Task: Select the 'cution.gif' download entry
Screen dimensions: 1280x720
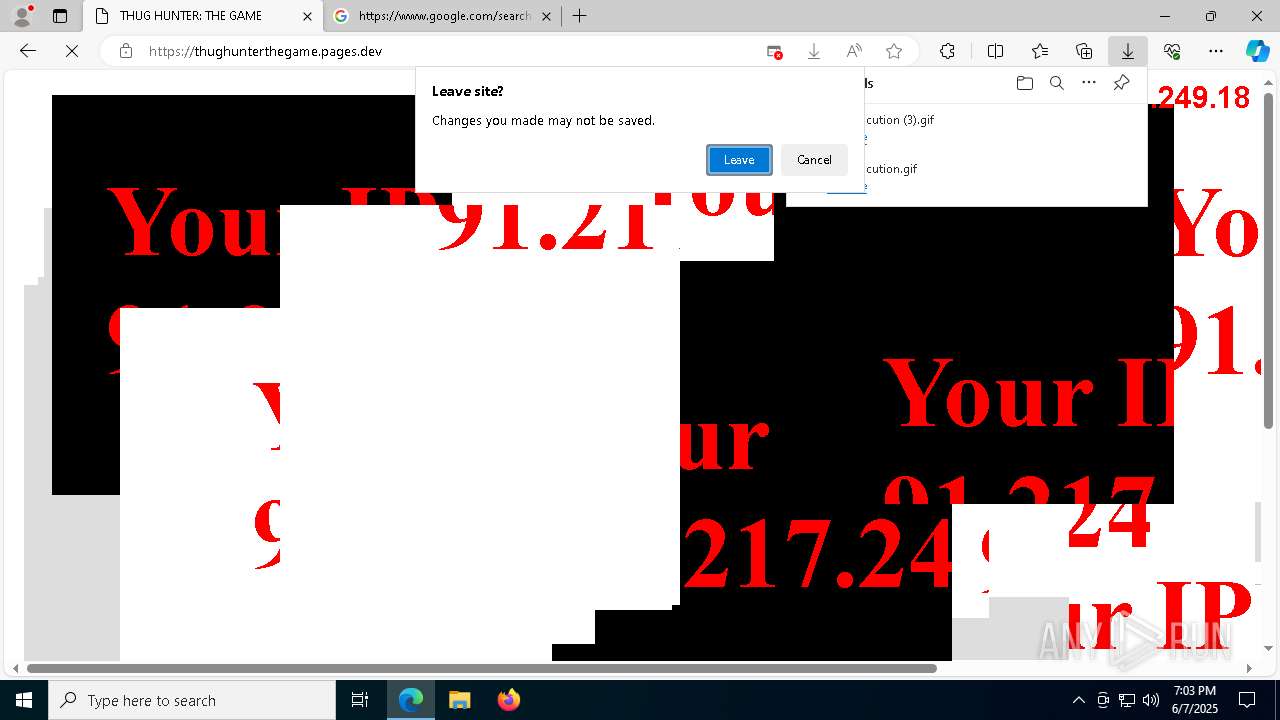Action: [x=890, y=169]
